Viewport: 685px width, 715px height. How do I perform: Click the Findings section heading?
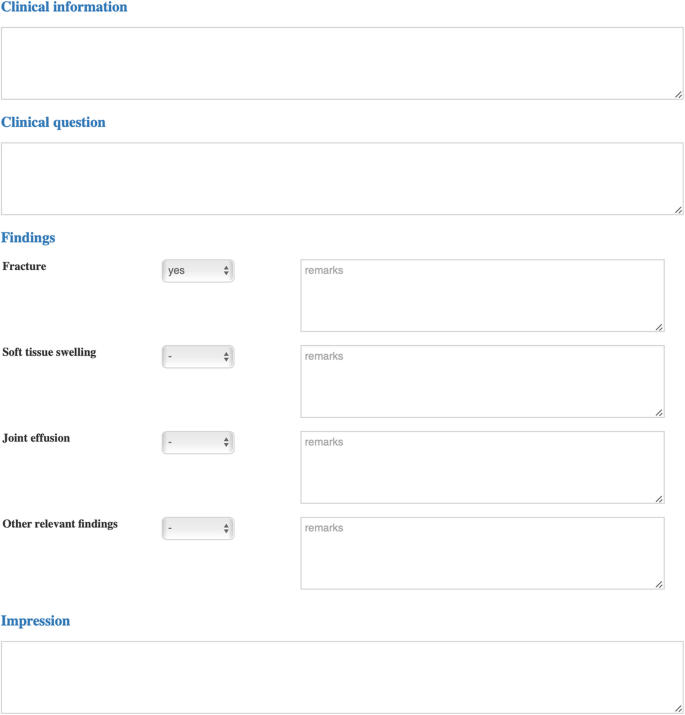(28, 238)
